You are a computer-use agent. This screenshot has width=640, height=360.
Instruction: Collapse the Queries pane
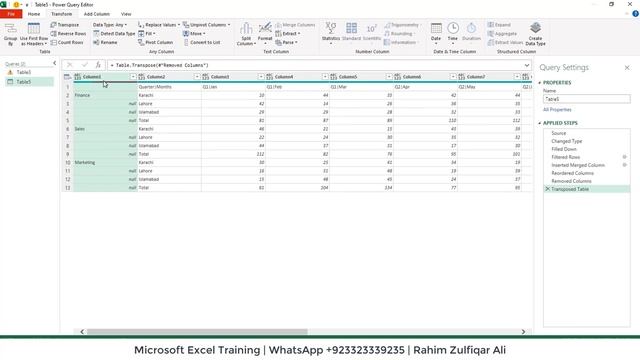click(x=55, y=63)
